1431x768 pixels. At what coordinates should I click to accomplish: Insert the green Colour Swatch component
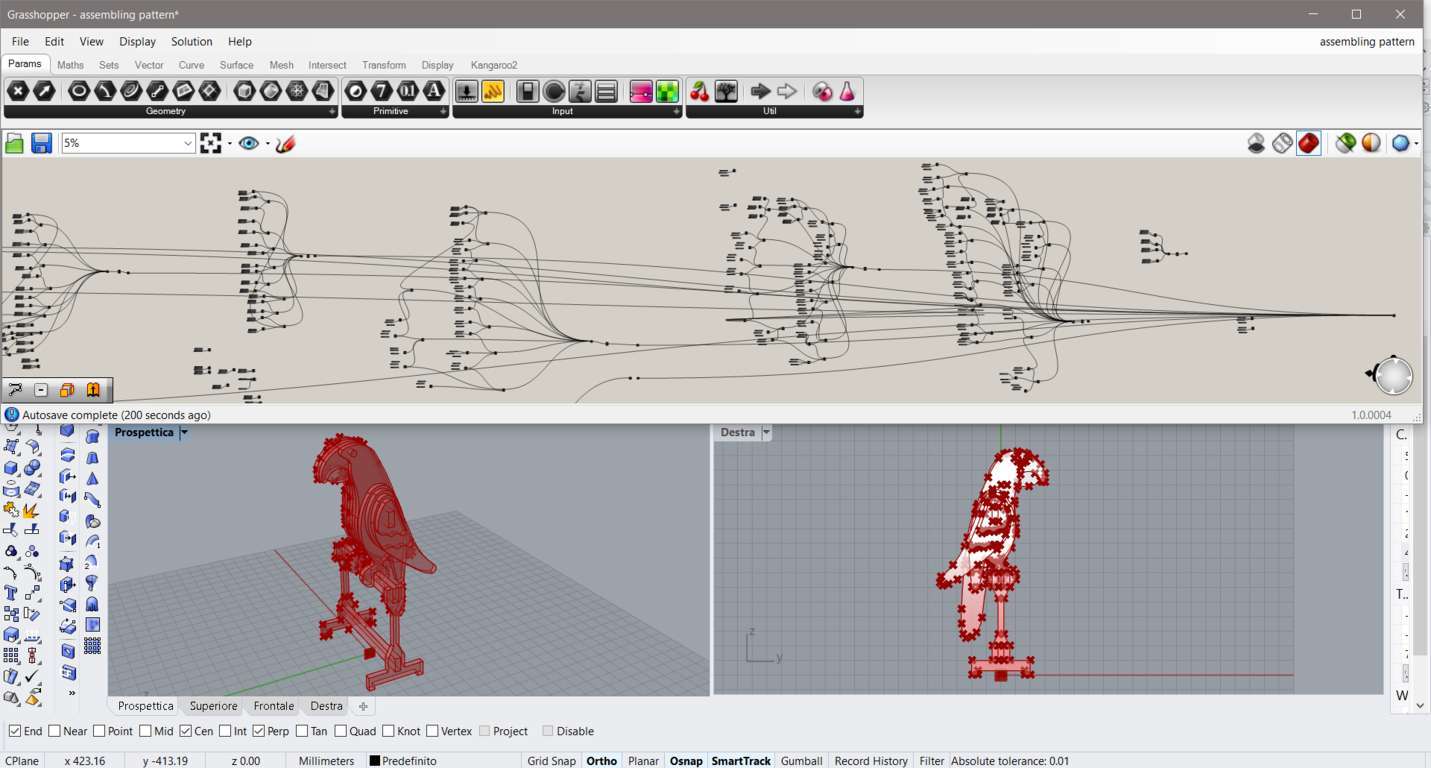[x=667, y=92]
